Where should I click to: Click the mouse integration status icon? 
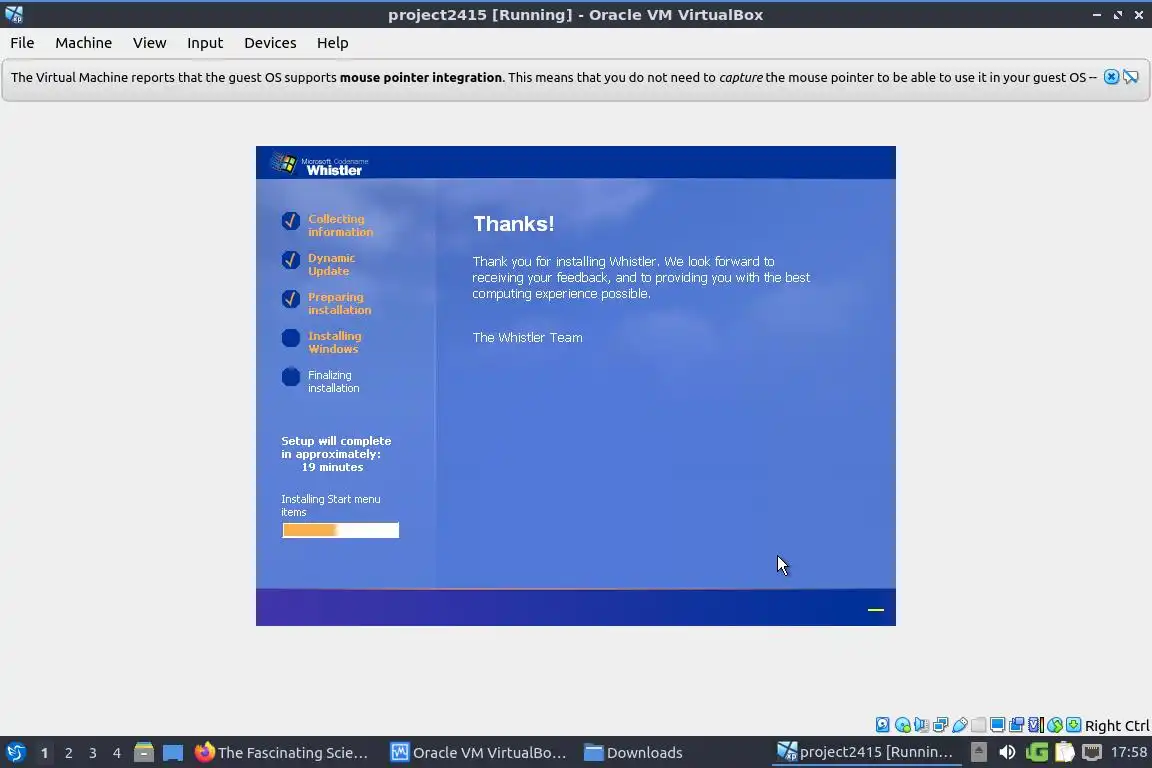click(1055, 725)
